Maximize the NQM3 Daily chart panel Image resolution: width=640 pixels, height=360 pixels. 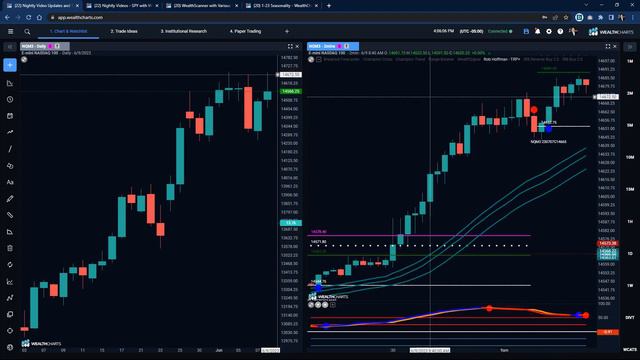(x=290, y=47)
